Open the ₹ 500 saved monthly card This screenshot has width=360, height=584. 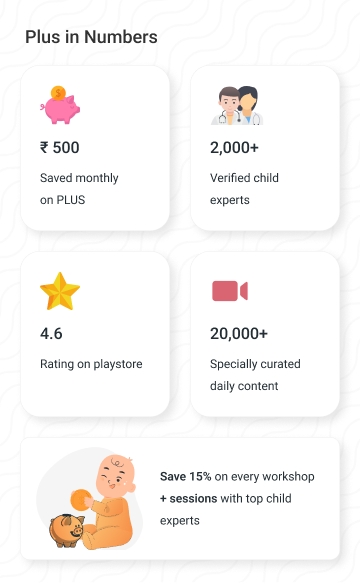(x=95, y=148)
